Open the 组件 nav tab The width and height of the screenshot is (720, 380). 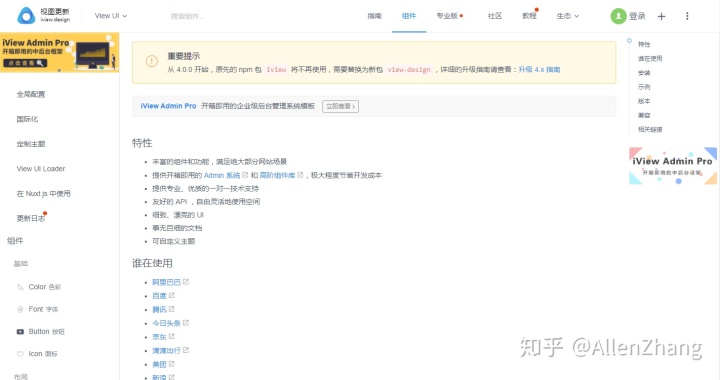pyautogui.click(x=409, y=16)
